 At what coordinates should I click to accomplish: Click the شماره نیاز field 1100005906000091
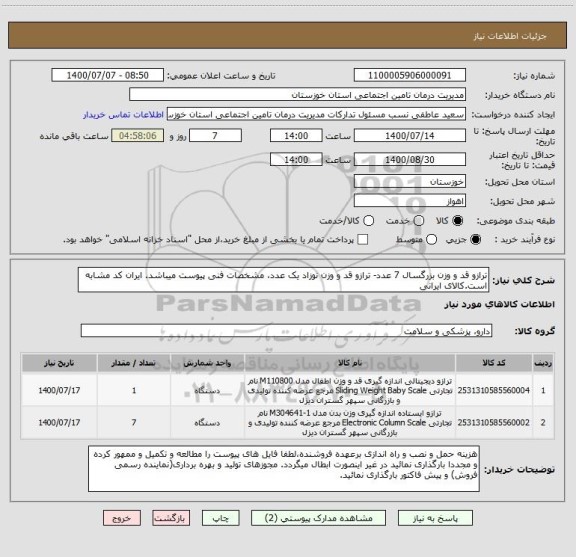click(x=410, y=75)
